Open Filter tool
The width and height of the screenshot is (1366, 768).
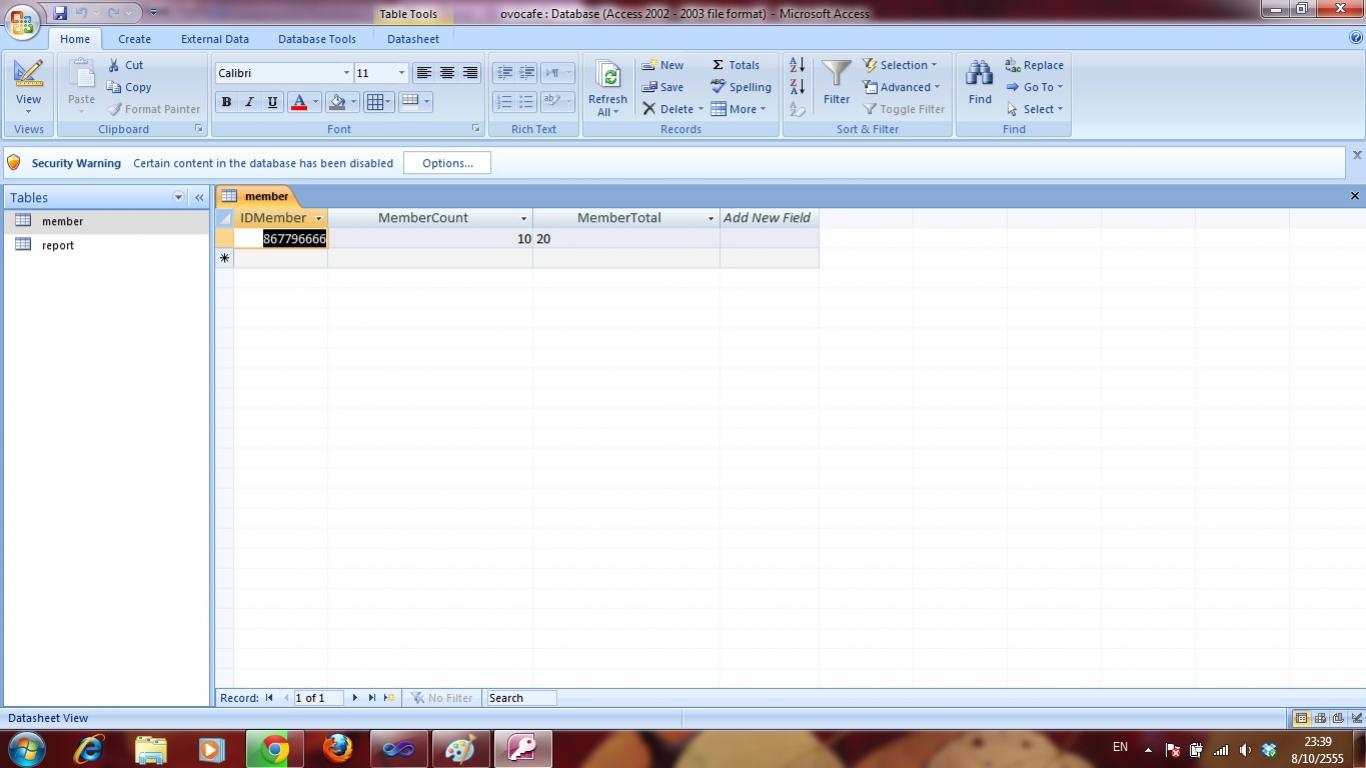click(836, 82)
